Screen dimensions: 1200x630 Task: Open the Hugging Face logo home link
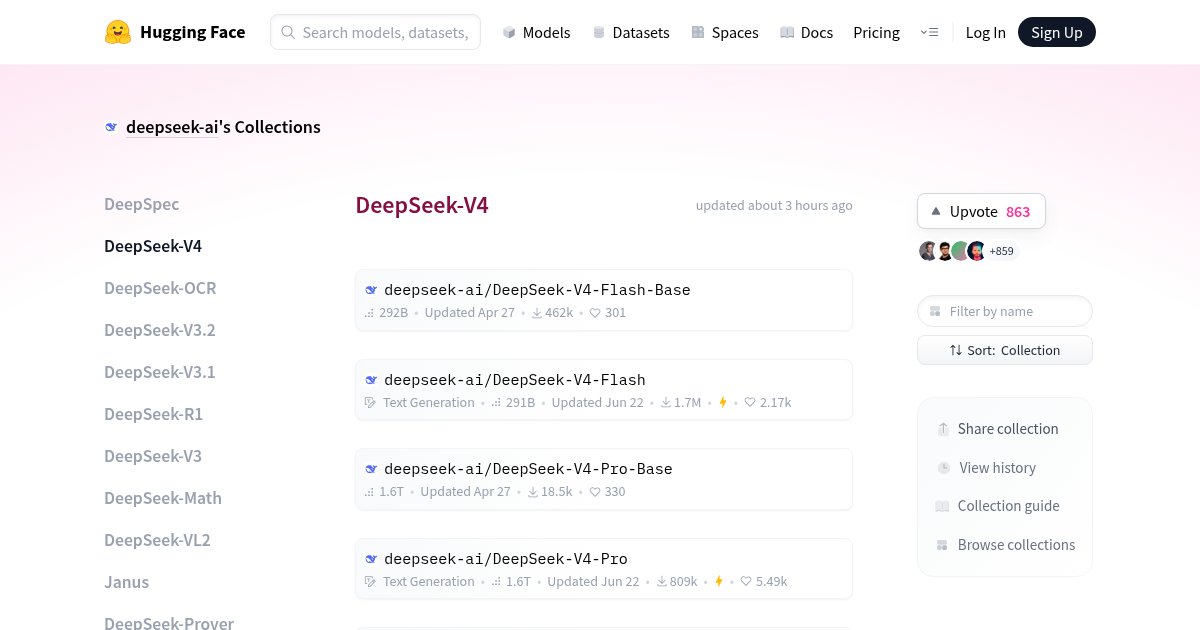175,32
